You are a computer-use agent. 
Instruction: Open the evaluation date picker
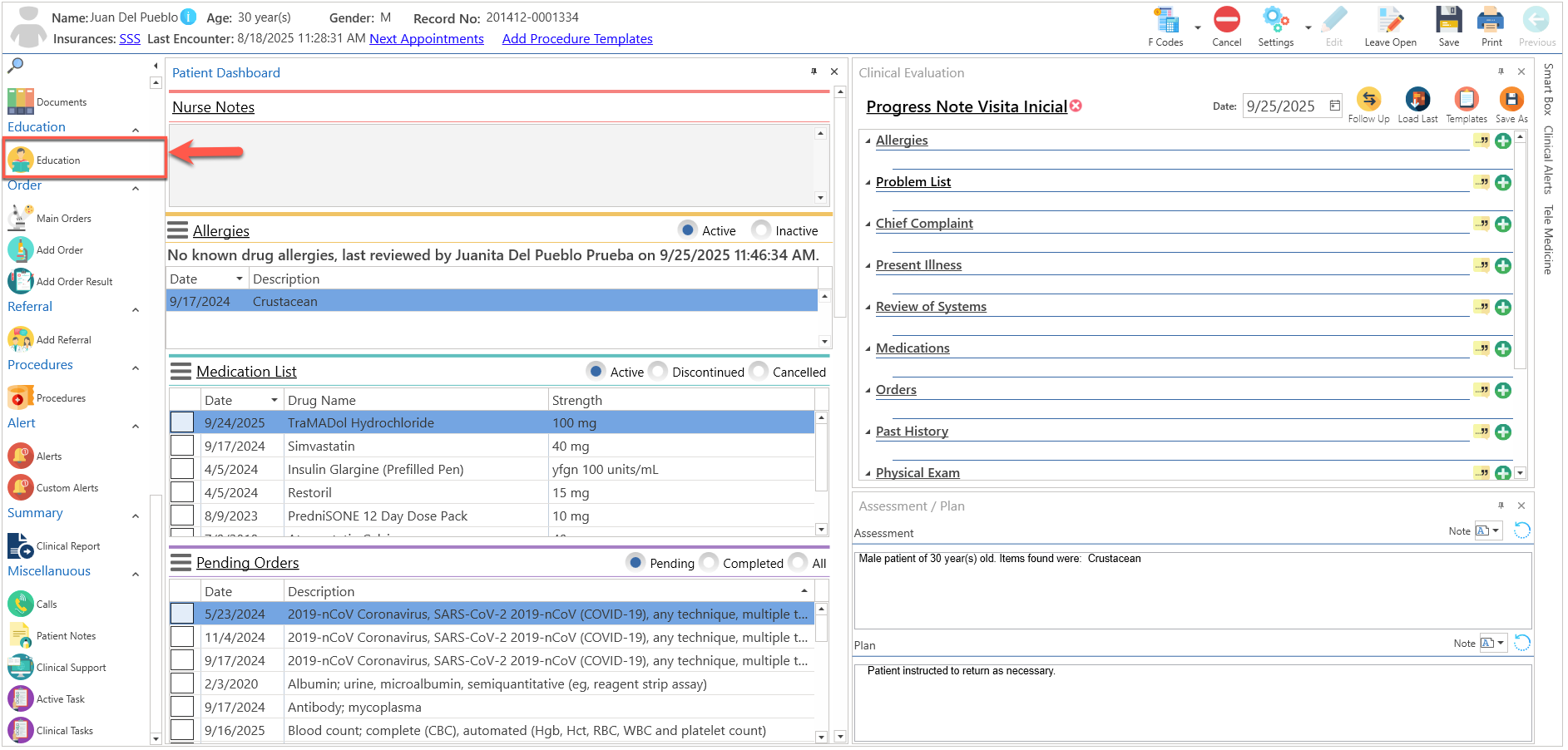[1334, 106]
